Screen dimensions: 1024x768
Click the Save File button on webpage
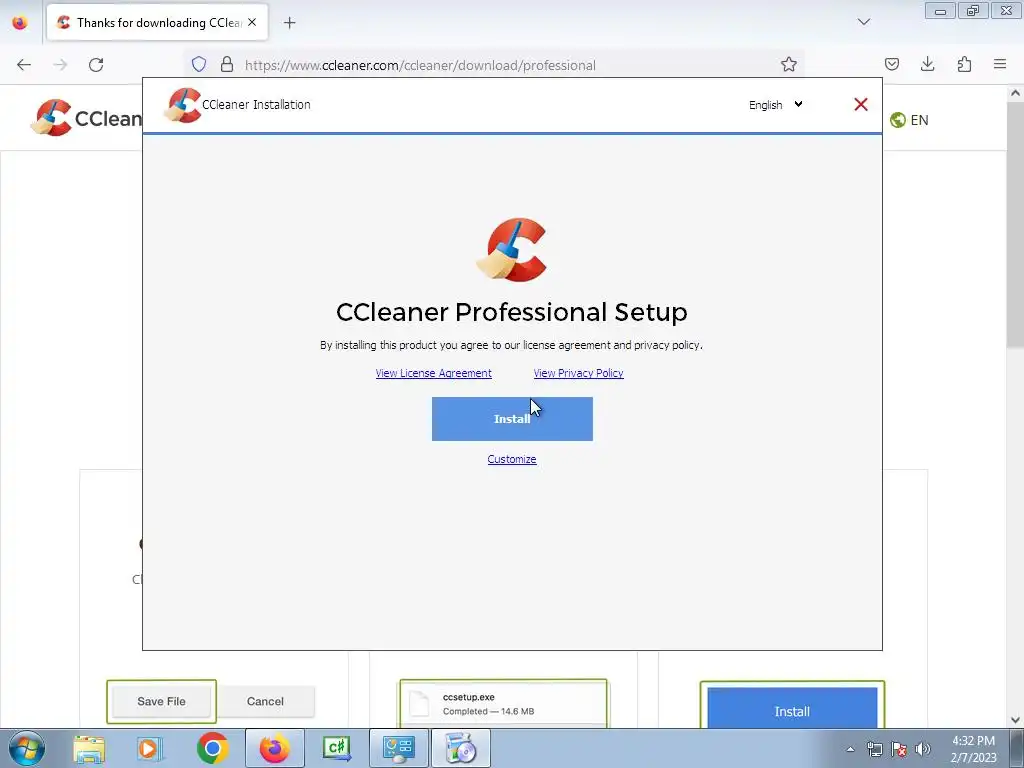click(161, 701)
